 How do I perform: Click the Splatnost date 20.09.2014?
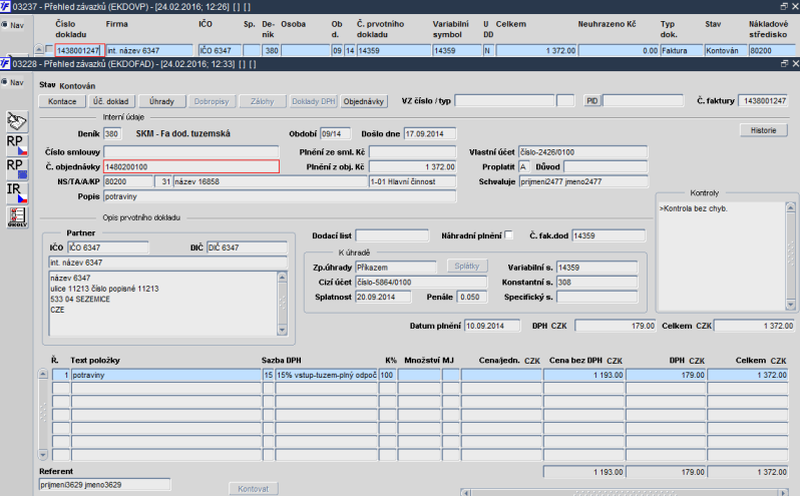(x=383, y=296)
